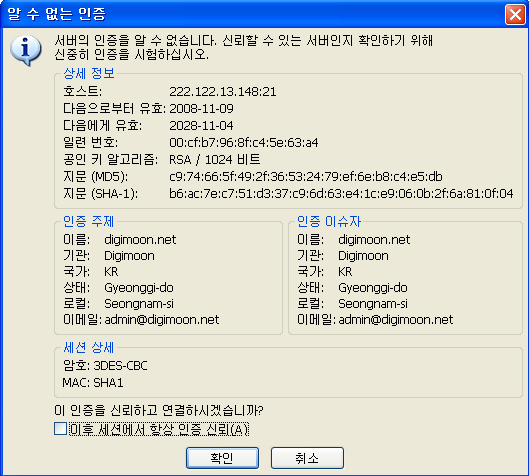Click the RSA / 1024 비트 algorithm value
529x476 pixels.
tap(215, 160)
